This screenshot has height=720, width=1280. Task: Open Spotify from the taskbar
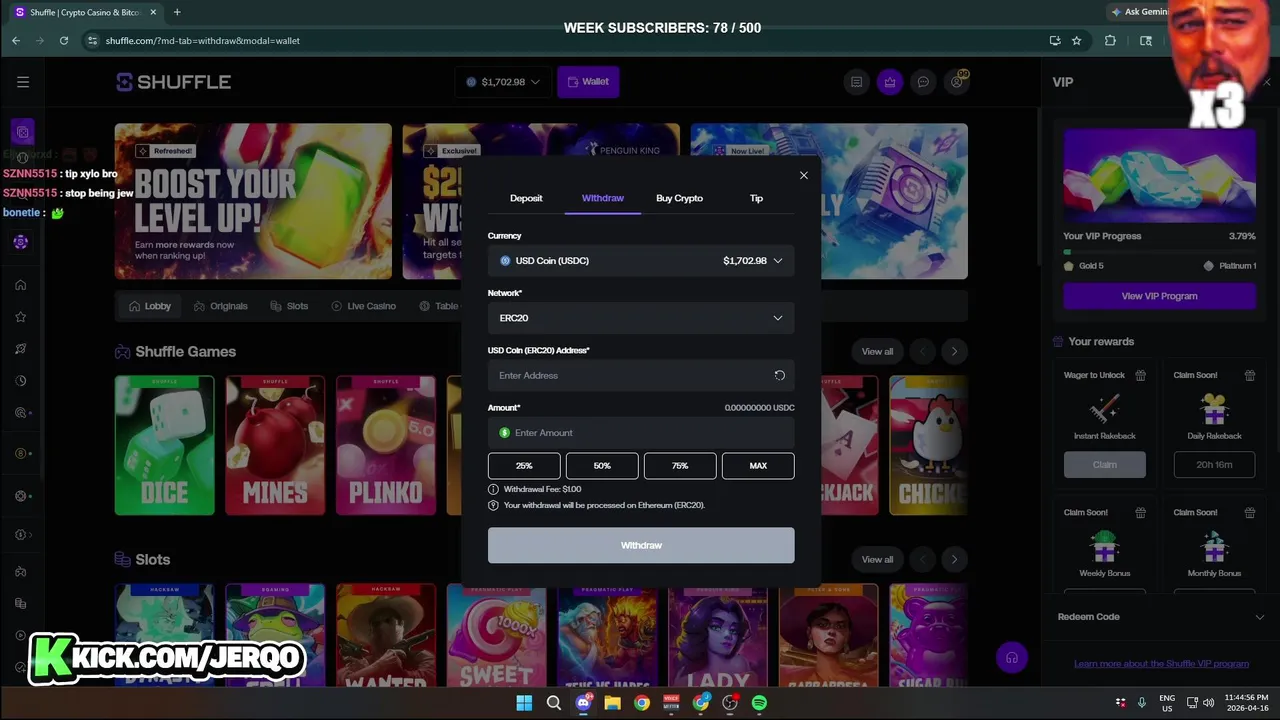[759, 703]
